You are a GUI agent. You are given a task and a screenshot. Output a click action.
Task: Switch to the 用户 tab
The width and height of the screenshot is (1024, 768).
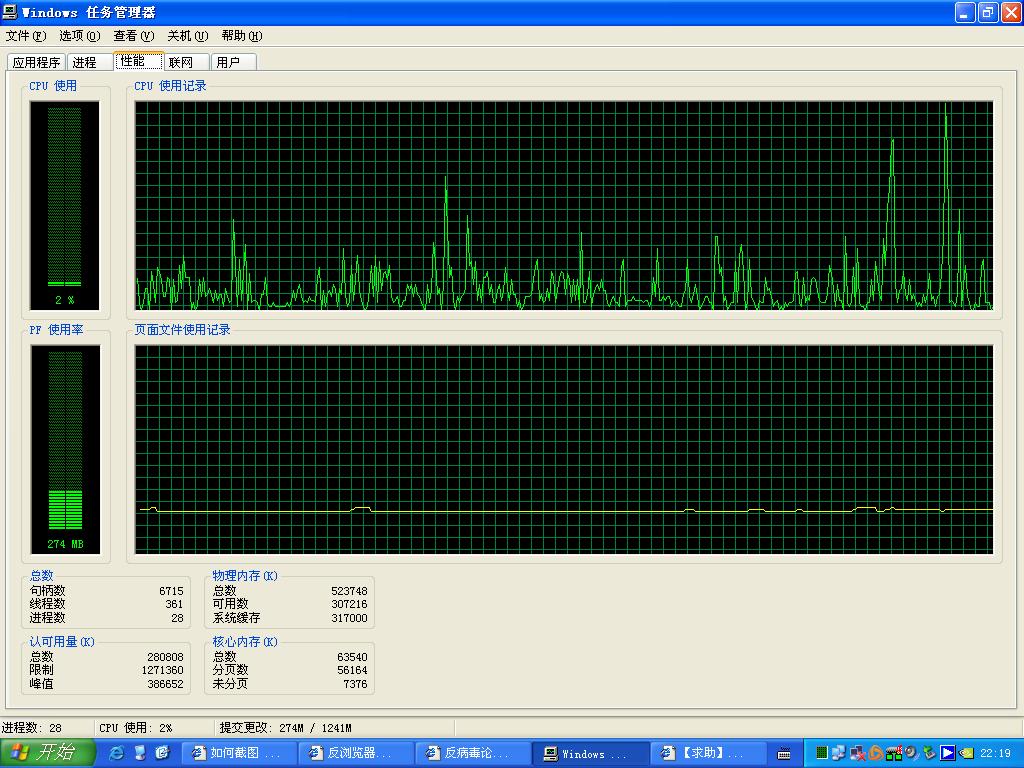[229, 62]
